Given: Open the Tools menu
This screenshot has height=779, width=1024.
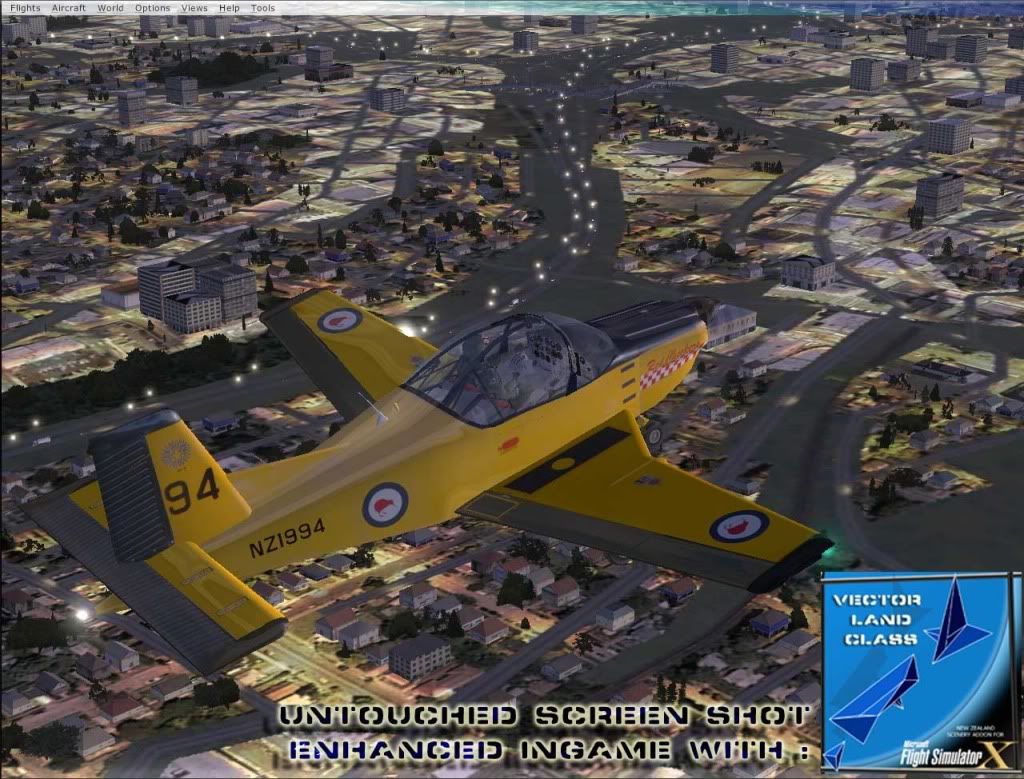Looking at the screenshot, I should [x=263, y=8].
